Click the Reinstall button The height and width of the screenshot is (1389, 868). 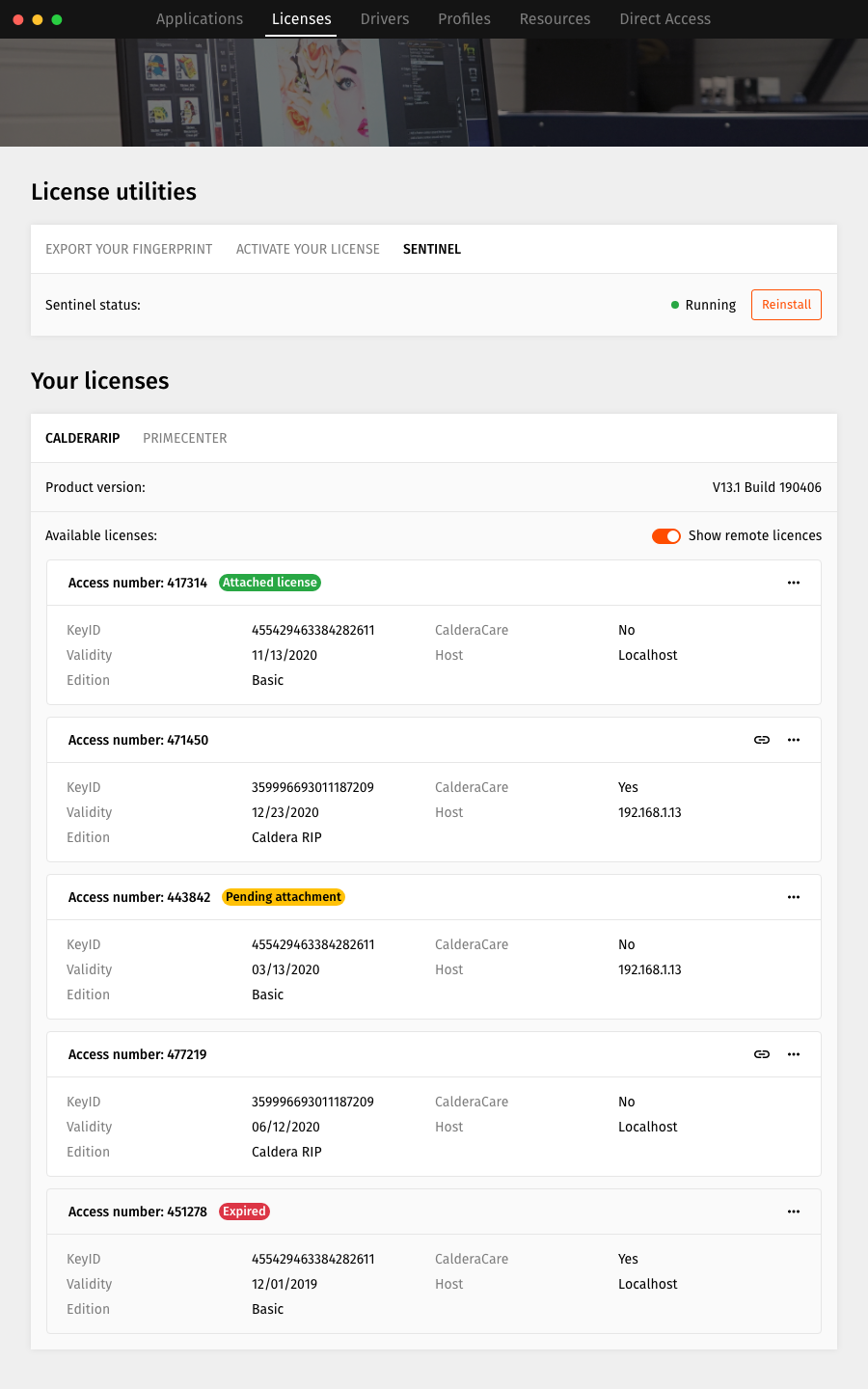coord(786,305)
